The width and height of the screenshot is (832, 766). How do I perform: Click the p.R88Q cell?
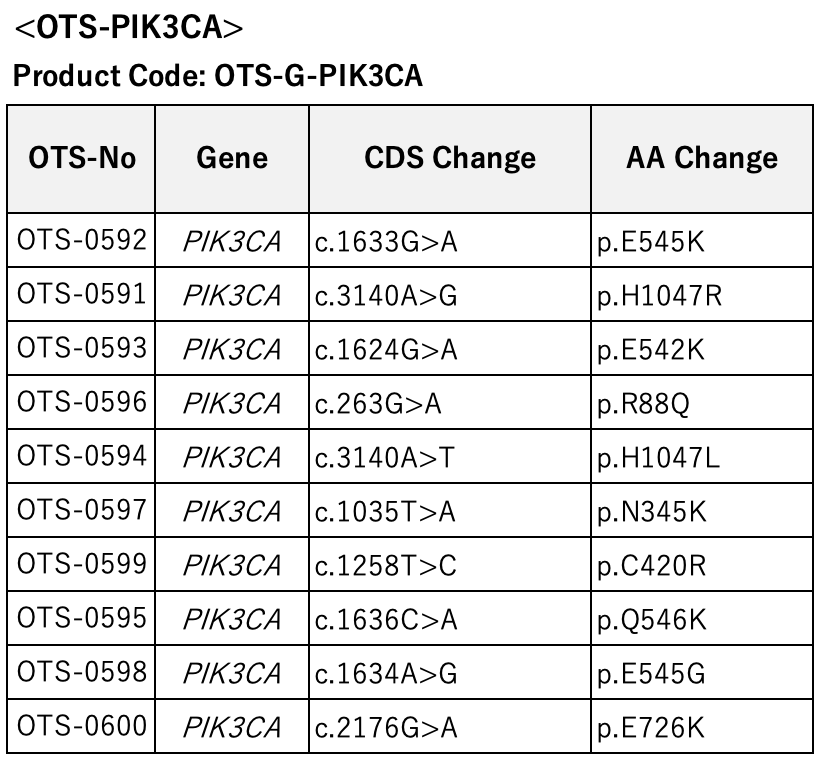702,403
